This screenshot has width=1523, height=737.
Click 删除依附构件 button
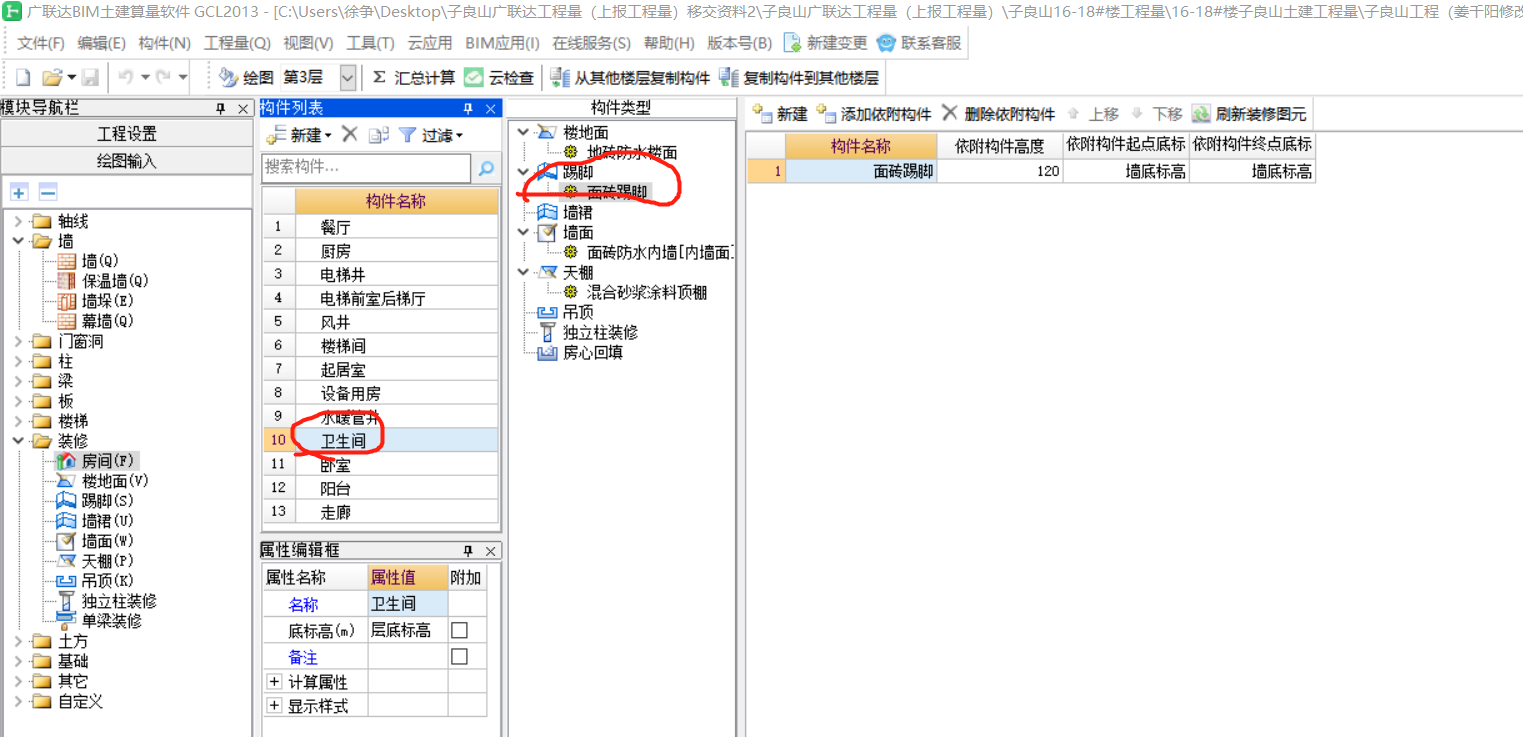(998, 114)
